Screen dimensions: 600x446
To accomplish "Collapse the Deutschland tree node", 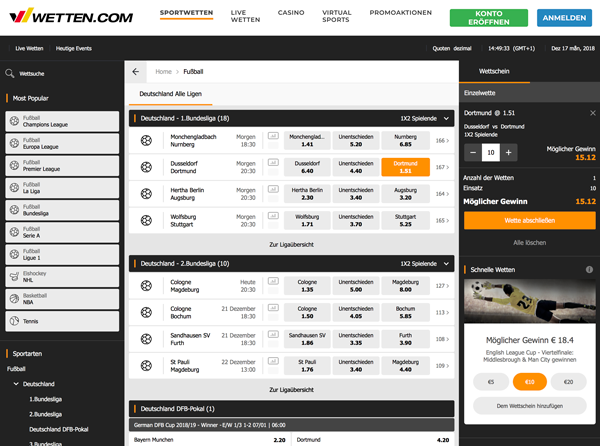I will [16, 384].
